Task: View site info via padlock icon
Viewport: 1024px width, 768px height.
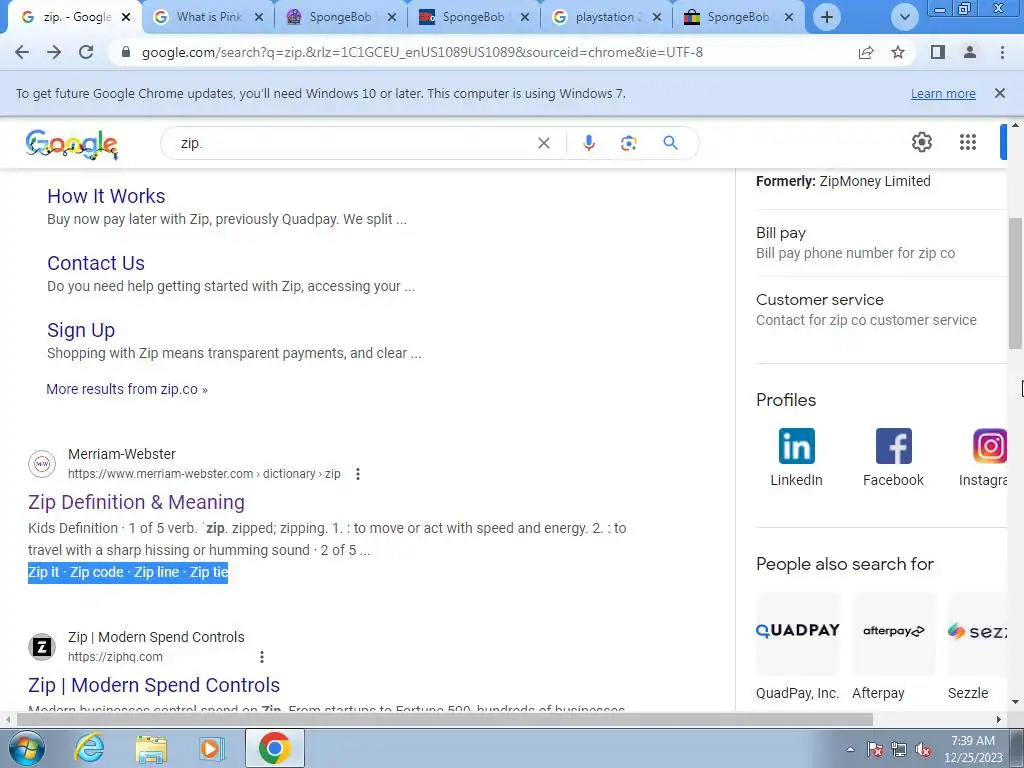Action: point(126,52)
